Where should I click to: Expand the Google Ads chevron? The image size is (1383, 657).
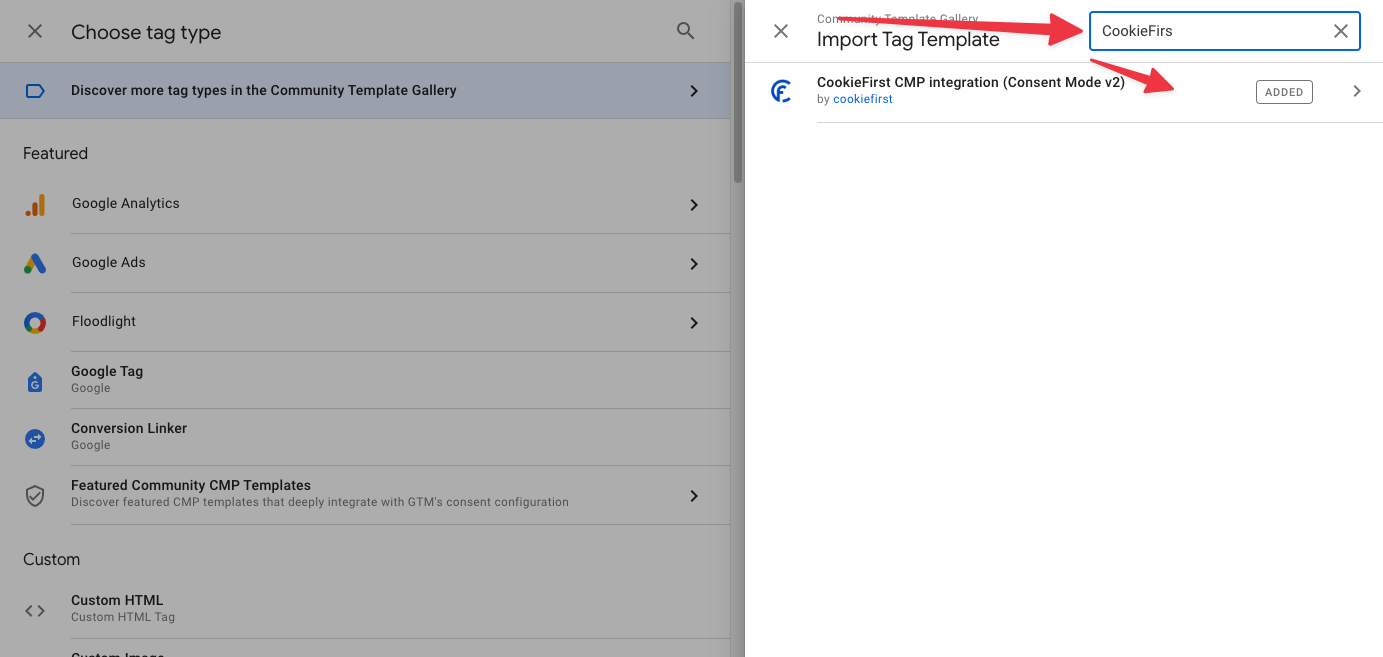[x=694, y=264]
